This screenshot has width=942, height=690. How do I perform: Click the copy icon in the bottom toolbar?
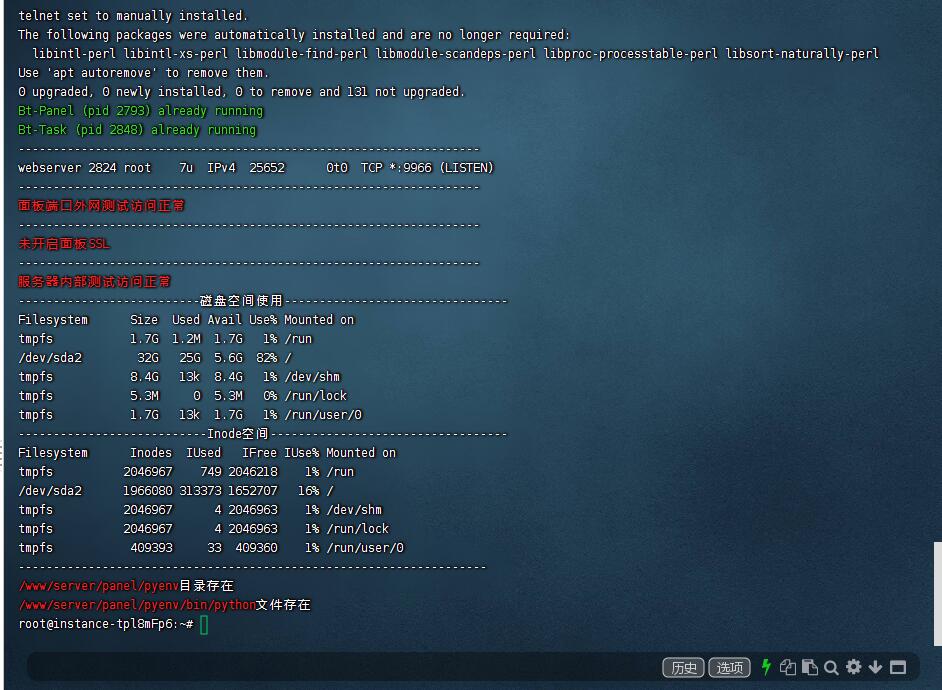pos(788,667)
